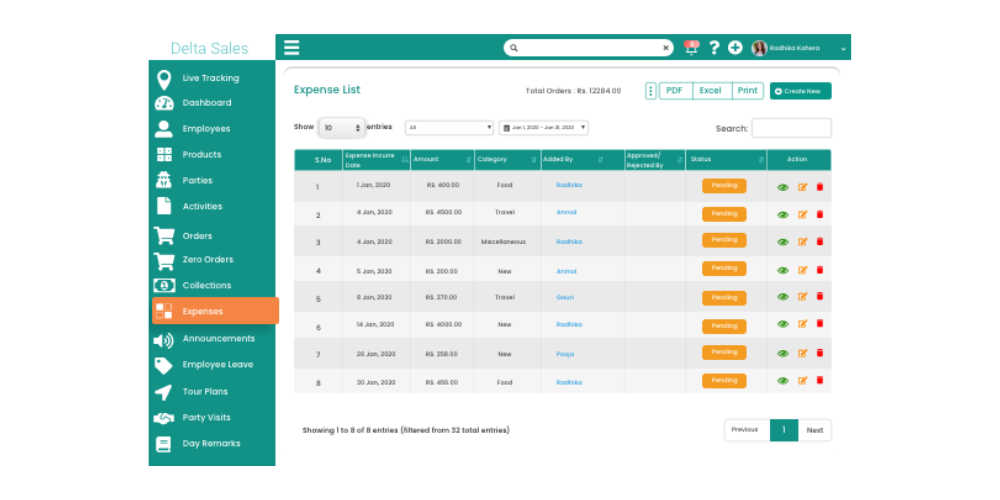Delete expense row 8 with trash icon
1000x500 pixels.
point(820,380)
